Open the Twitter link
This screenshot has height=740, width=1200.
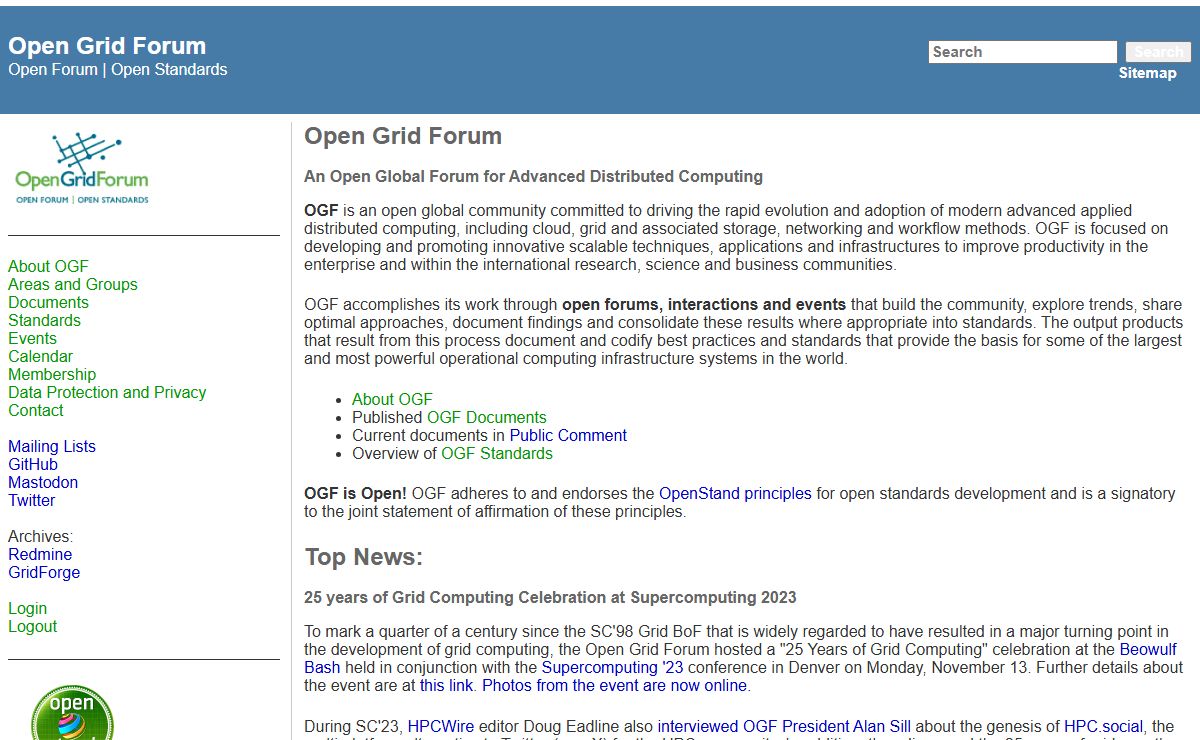32,500
